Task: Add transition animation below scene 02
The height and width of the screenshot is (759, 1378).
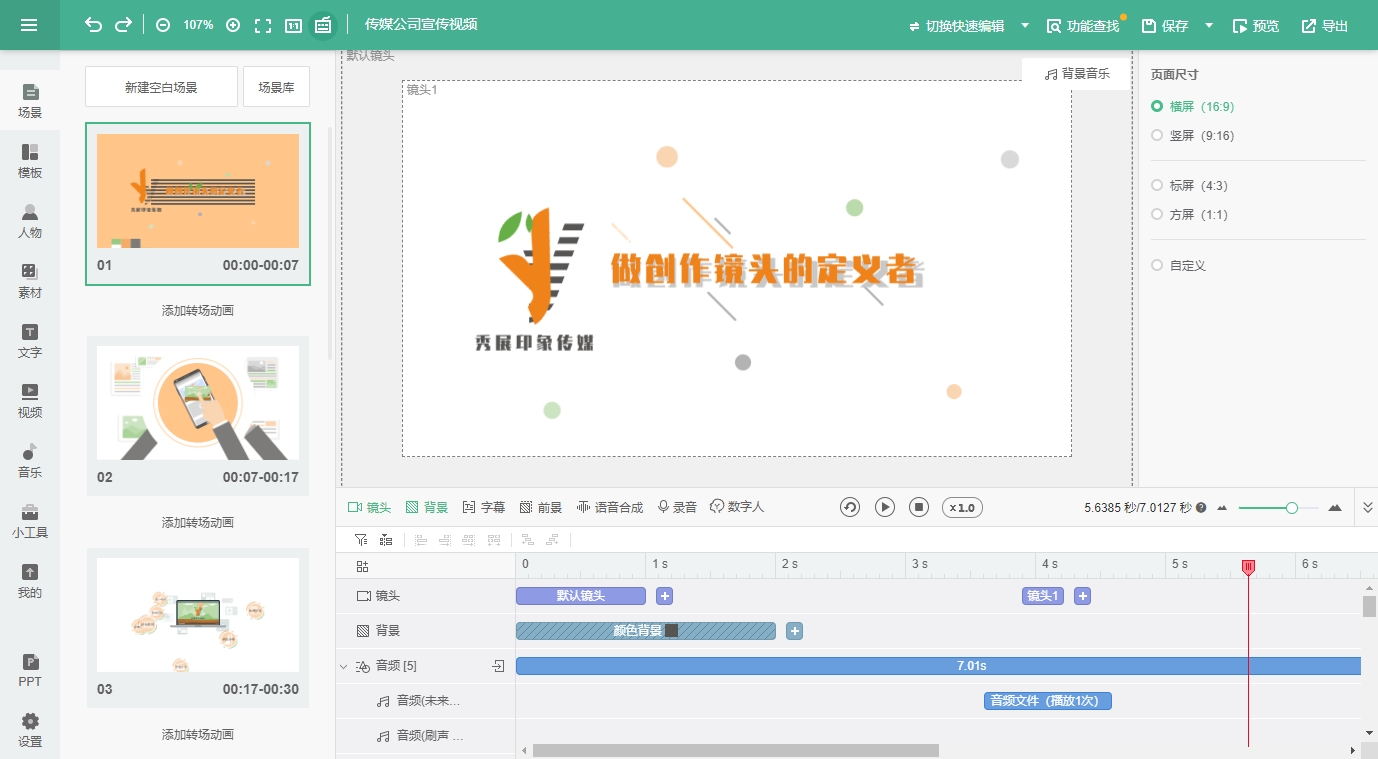Action: click(198, 523)
